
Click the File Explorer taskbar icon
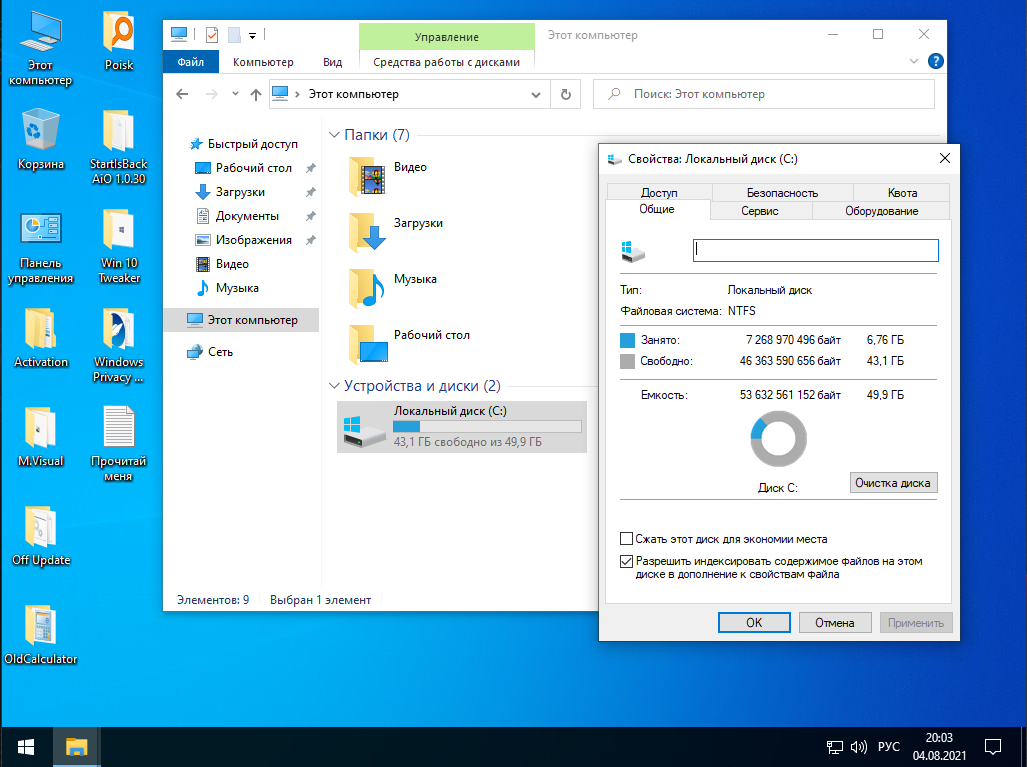coord(77,747)
